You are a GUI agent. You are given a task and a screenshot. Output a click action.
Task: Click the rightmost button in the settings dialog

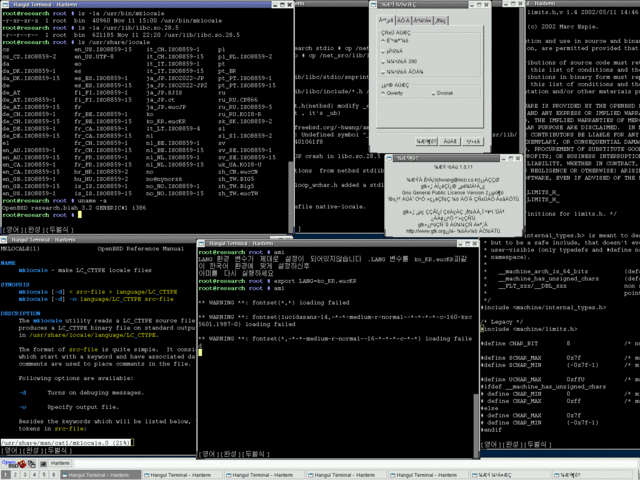(473, 141)
